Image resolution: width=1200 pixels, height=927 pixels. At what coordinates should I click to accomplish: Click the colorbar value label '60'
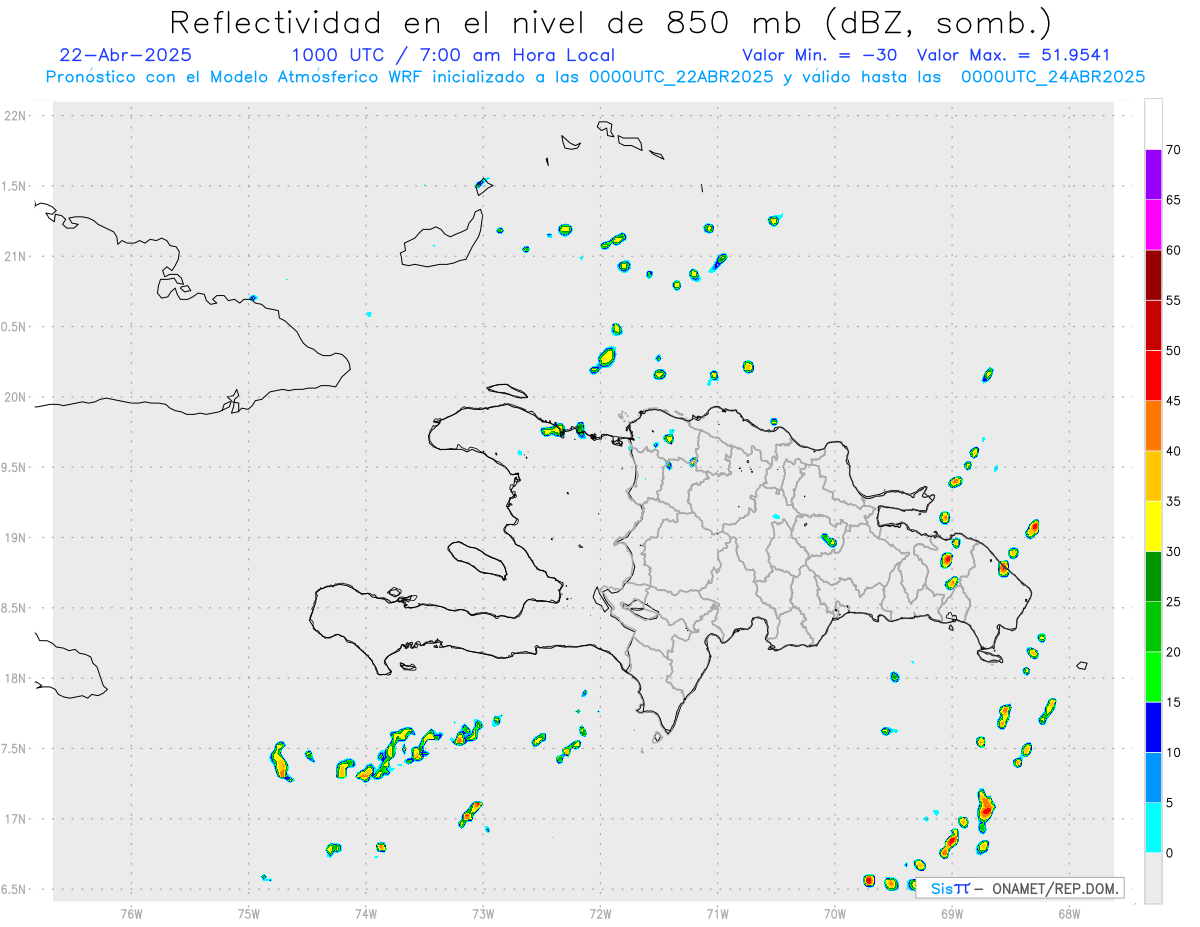1173,250
